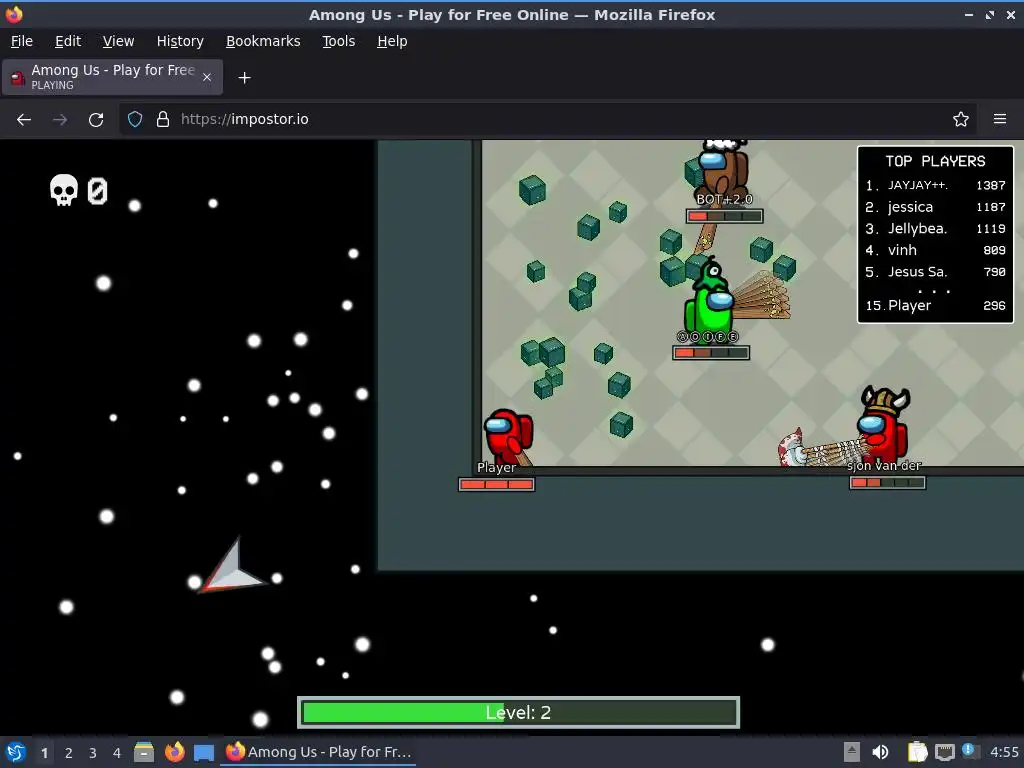Open tracking protection shield icon
The width and height of the screenshot is (1024, 768).
coord(135,120)
